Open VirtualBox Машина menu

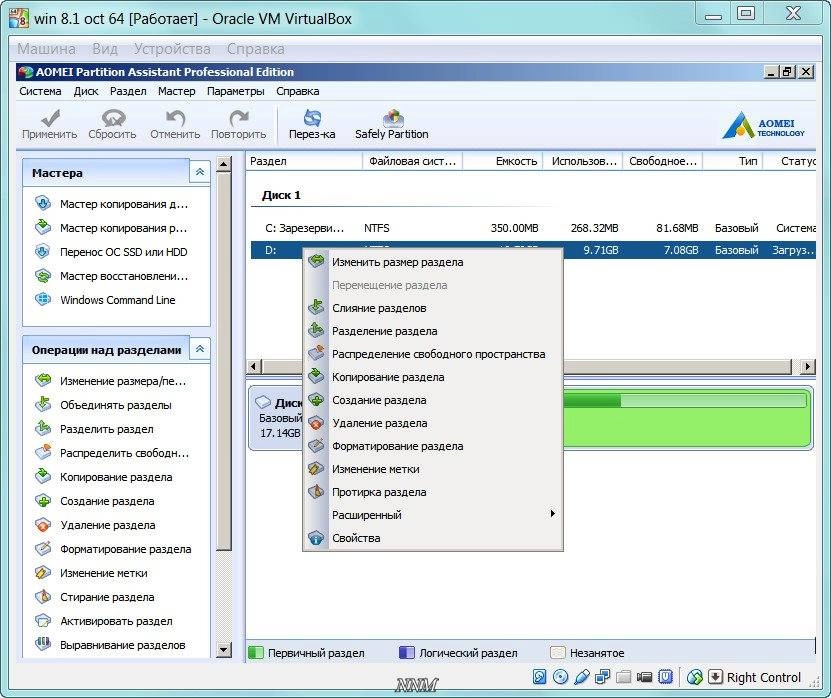(x=47, y=49)
